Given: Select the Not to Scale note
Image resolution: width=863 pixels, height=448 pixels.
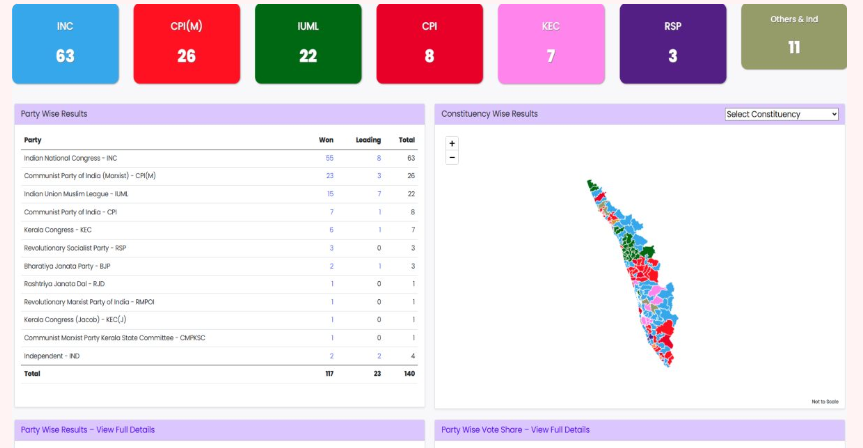Looking at the screenshot, I should tap(824, 402).
